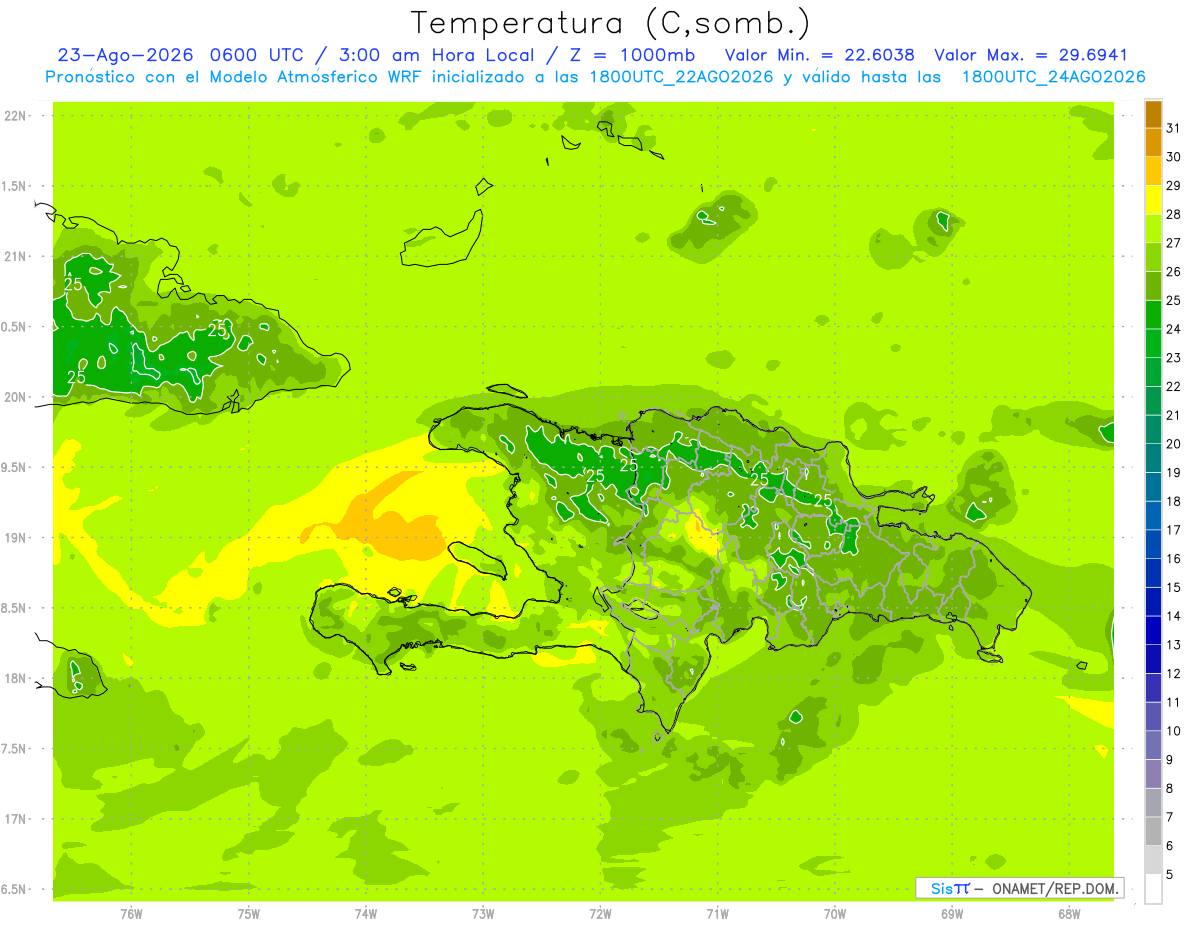Viewport: 1200px width, 927px height.
Task: Select the gray swatch between 6 and 7
Action: pyautogui.click(x=1153, y=832)
